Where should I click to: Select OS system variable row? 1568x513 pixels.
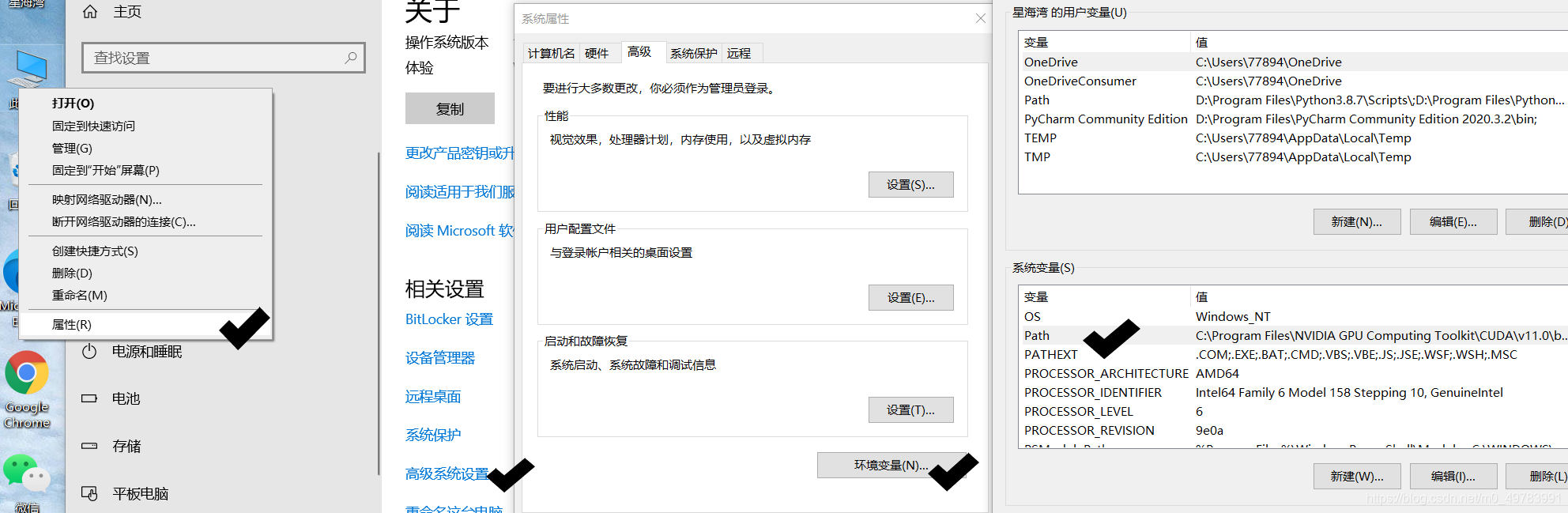click(1294, 316)
